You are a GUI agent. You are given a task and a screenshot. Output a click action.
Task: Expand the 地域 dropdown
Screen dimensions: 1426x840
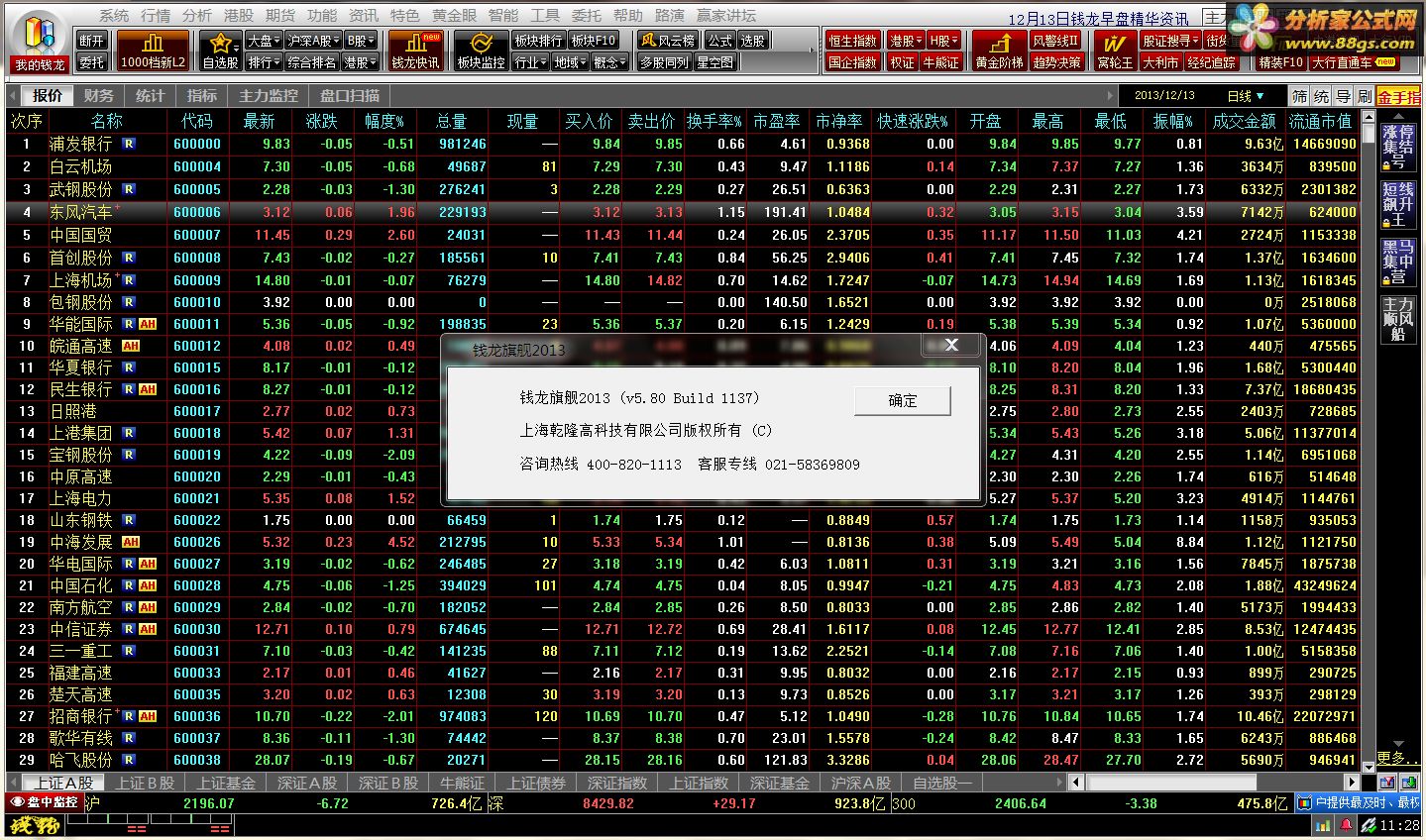(x=570, y=62)
